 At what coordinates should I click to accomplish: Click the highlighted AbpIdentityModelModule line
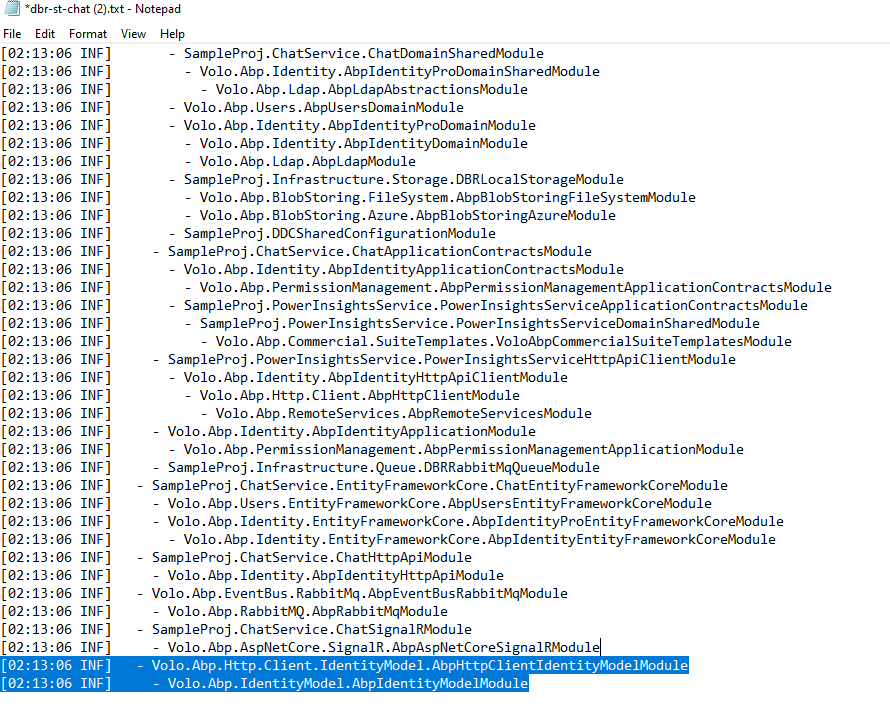tap(265, 684)
